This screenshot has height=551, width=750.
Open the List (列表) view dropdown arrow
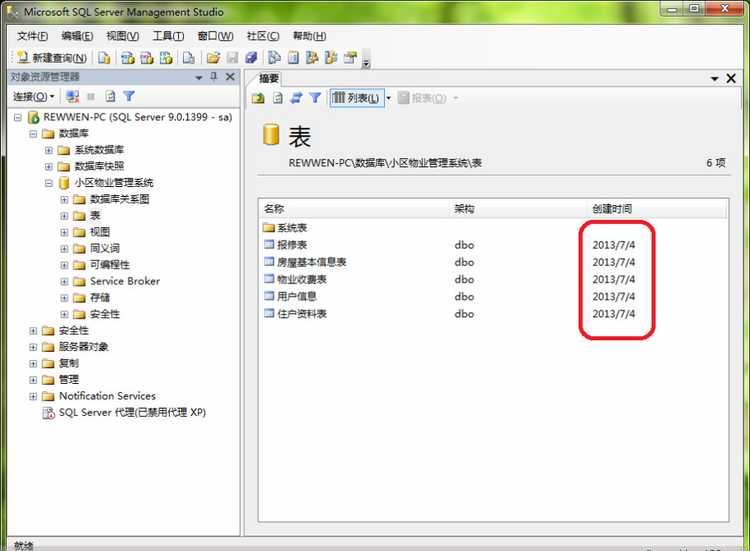[x=388, y=99]
